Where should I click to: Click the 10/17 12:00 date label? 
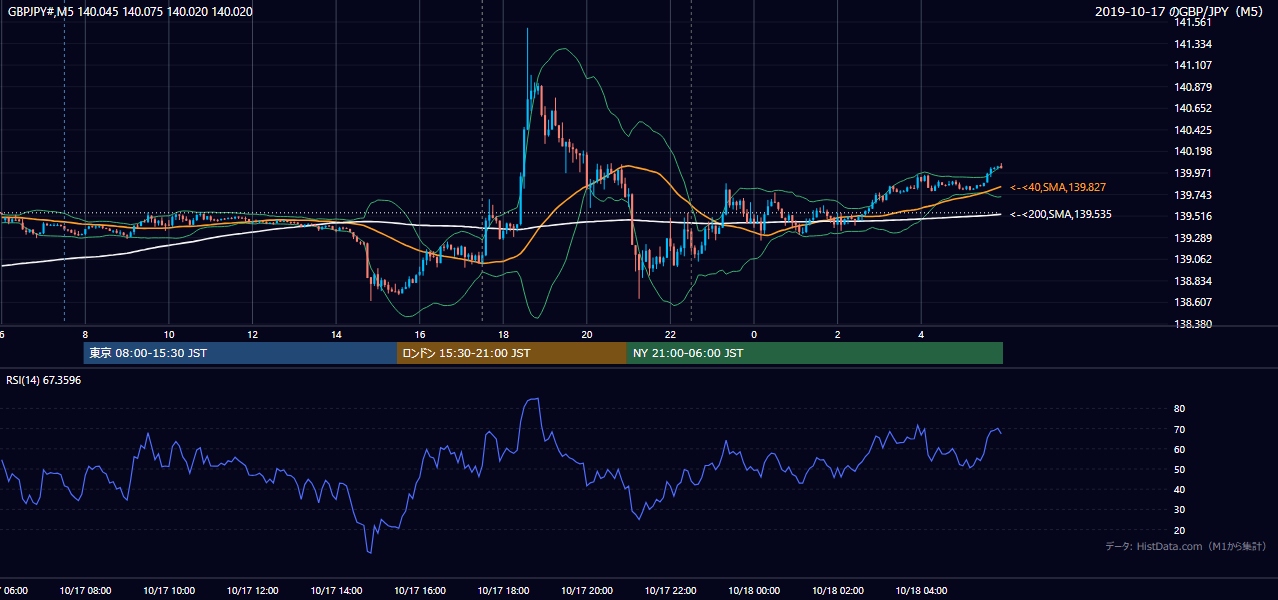[252, 591]
